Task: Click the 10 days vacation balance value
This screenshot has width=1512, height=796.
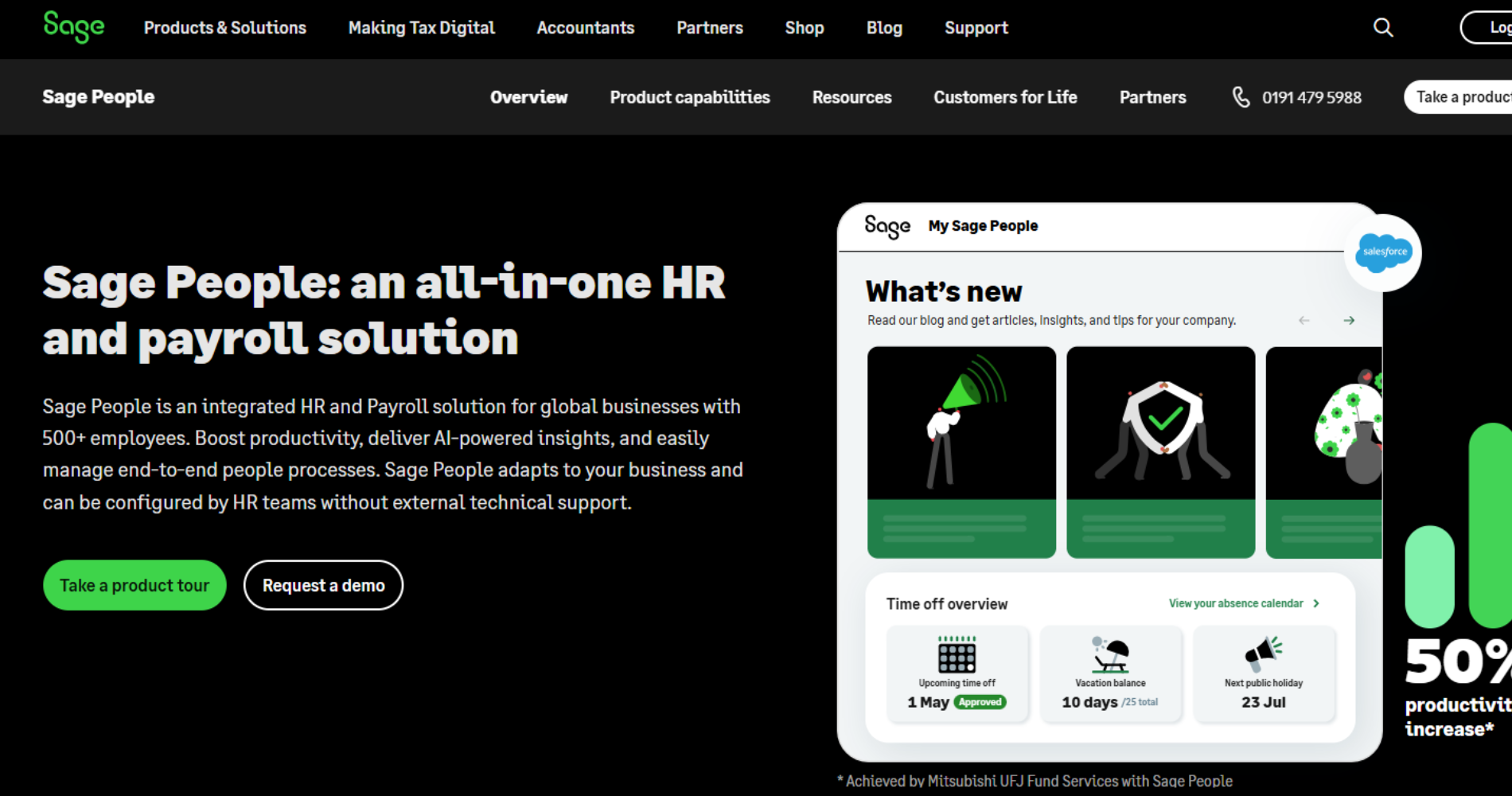Action: coord(1089,702)
